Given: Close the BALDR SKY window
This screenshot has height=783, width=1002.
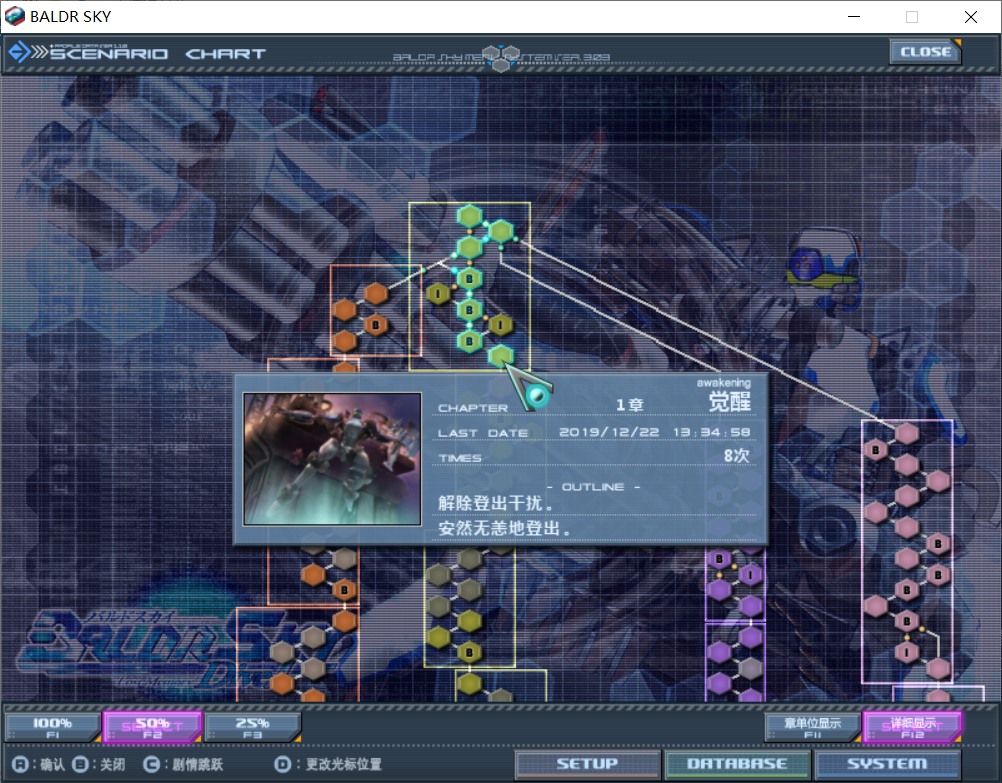Looking at the screenshot, I should (x=971, y=17).
